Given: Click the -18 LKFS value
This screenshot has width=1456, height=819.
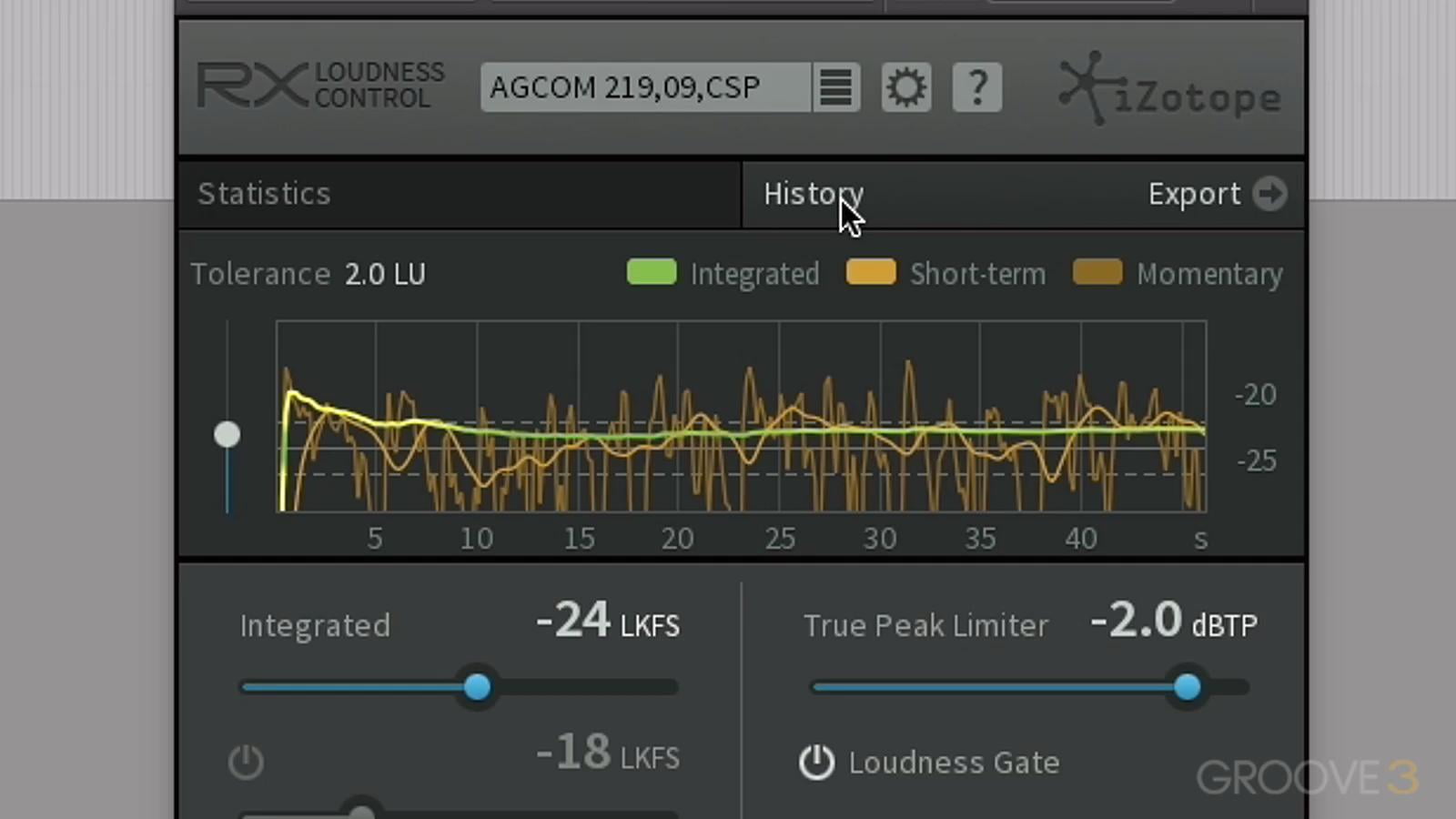Looking at the screenshot, I should click(x=608, y=753).
